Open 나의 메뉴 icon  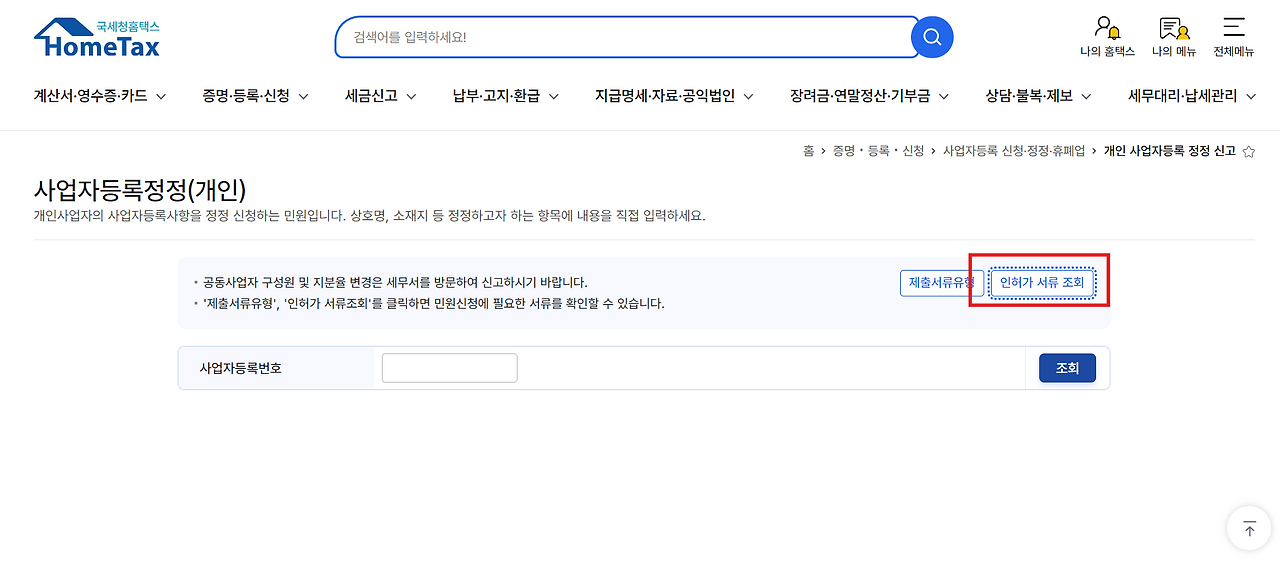point(1174,37)
